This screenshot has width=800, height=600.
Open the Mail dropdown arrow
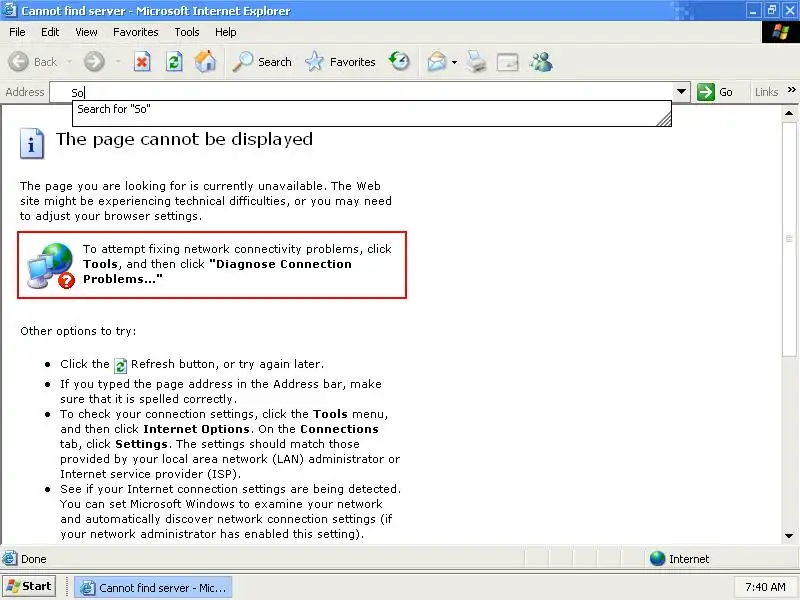[454, 62]
